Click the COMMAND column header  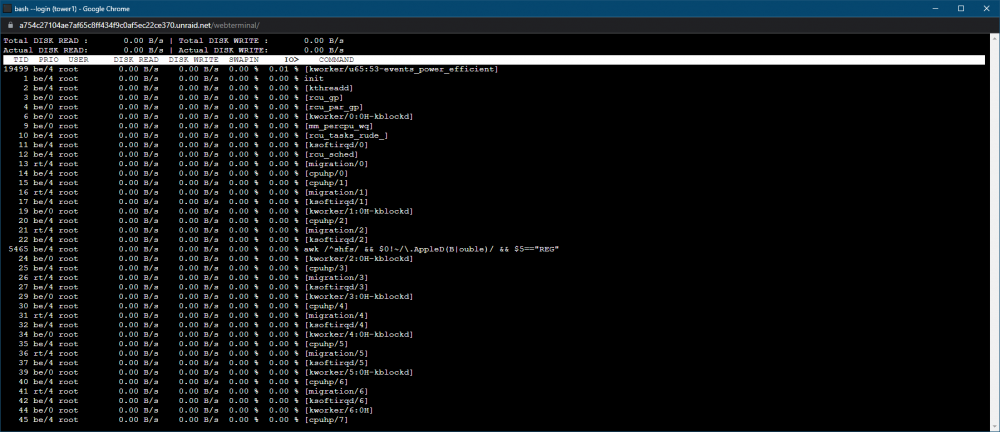(x=336, y=59)
